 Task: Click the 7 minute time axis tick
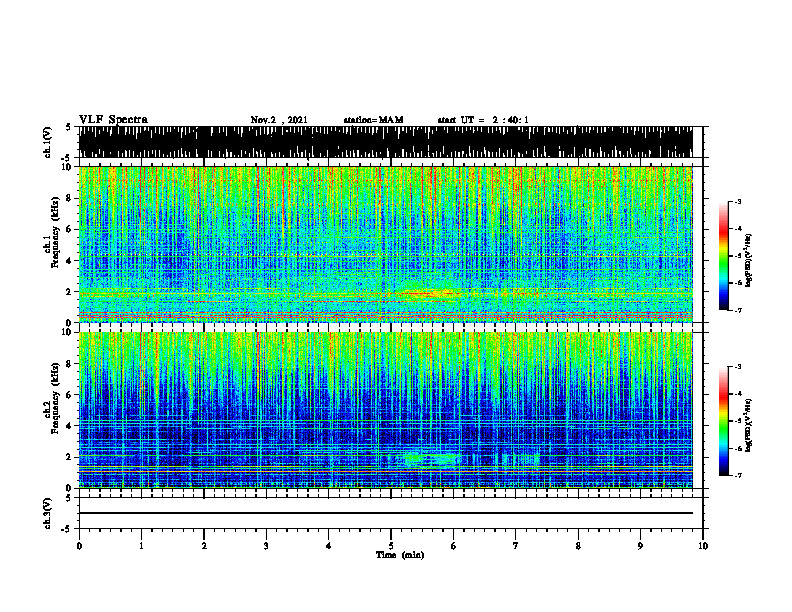(516, 546)
